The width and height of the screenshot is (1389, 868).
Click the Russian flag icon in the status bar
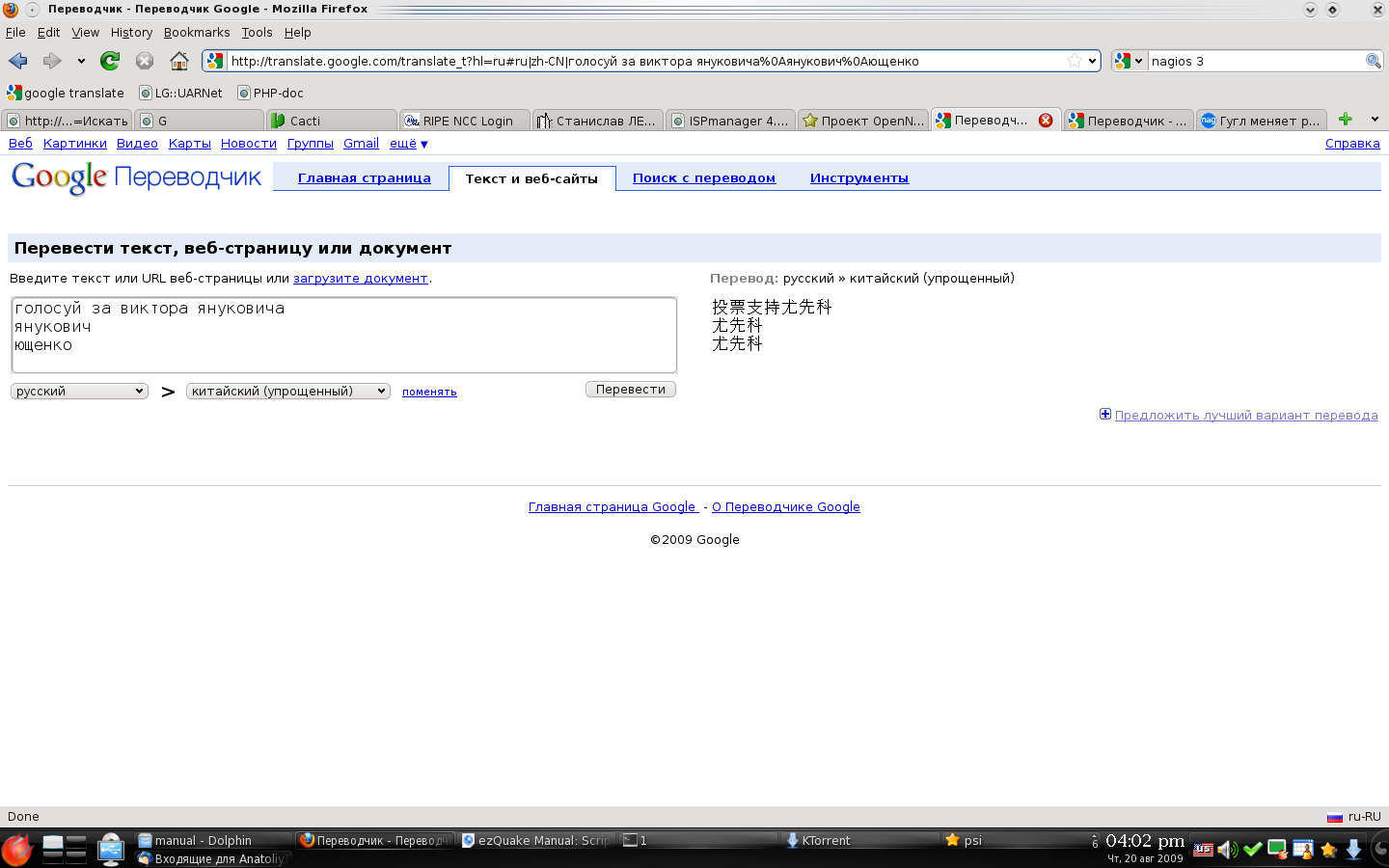[1335, 817]
